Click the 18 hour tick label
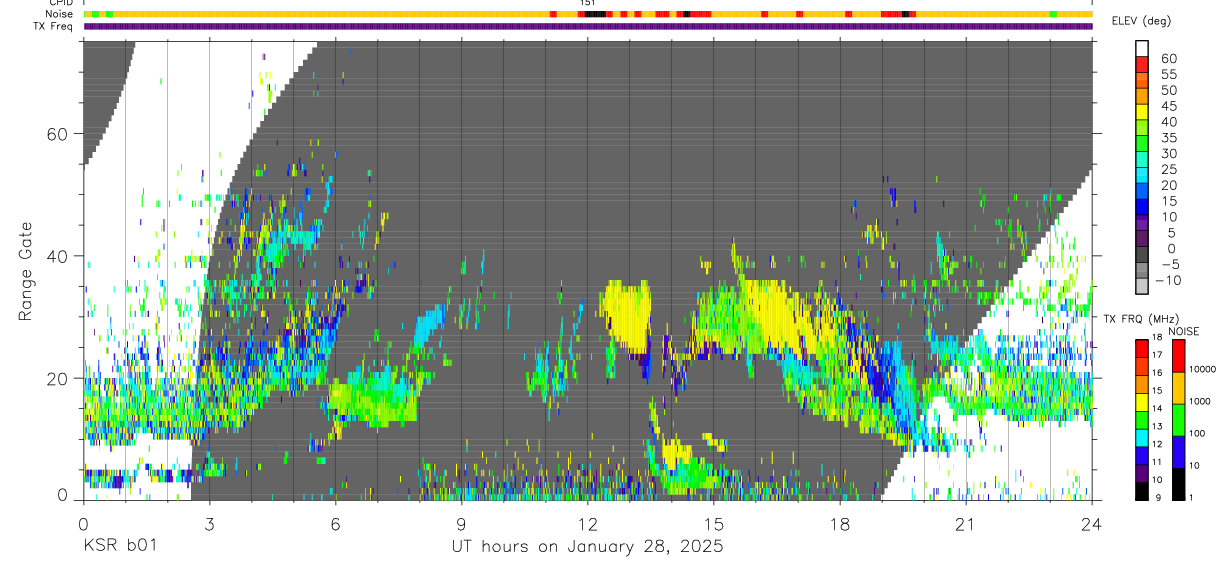Image resolution: width=1228 pixels, height=567 pixels. [840, 524]
